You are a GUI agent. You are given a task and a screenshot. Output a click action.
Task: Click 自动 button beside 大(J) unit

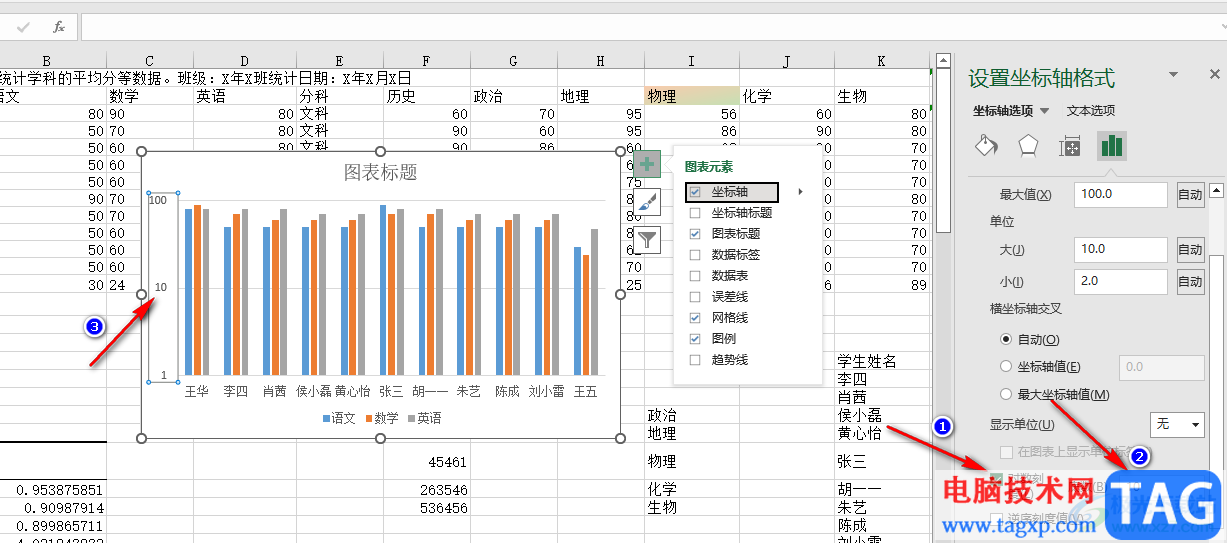(x=1190, y=250)
